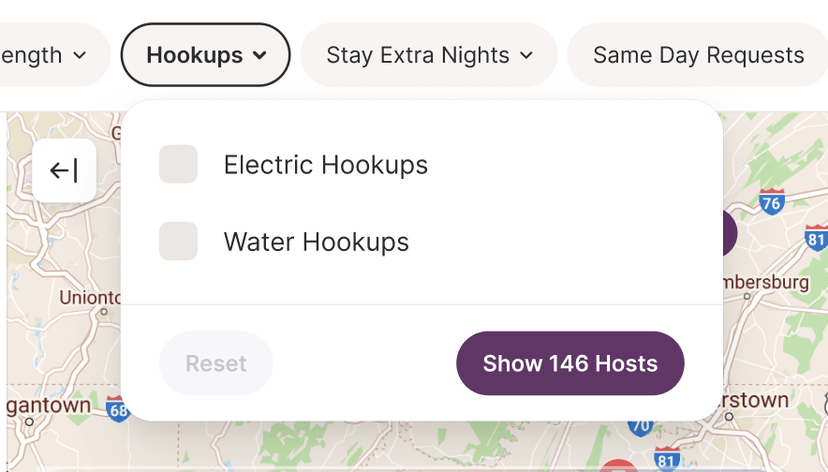Collapse the map sidebar arrow icon
Image resolution: width=828 pixels, height=472 pixels.
(64, 171)
